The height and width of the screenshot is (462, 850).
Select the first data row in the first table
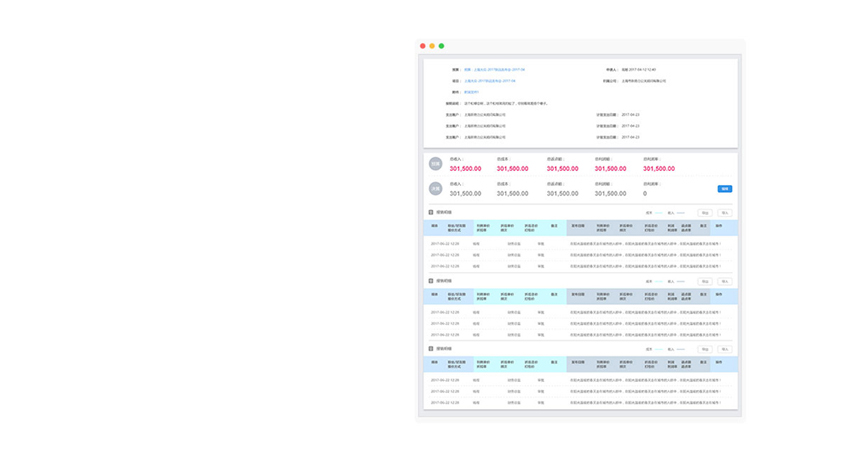point(580,243)
